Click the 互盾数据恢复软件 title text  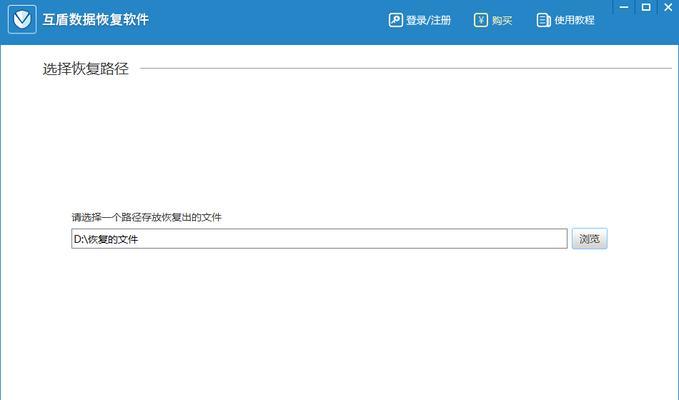click(96, 19)
